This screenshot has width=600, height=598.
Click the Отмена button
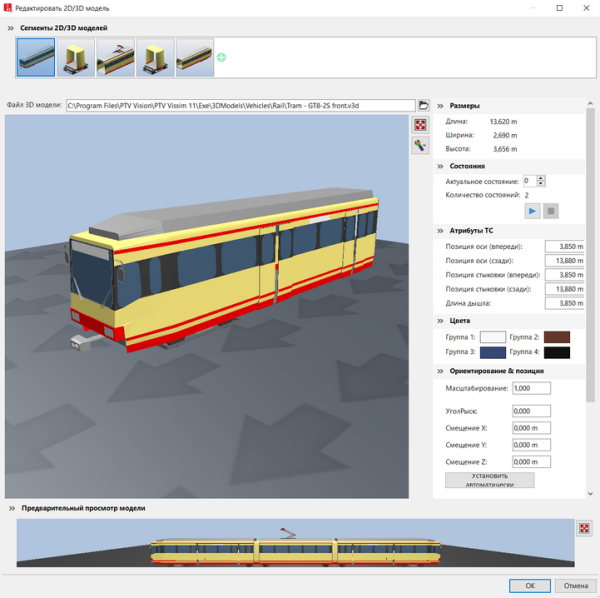click(x=575, y=585)
